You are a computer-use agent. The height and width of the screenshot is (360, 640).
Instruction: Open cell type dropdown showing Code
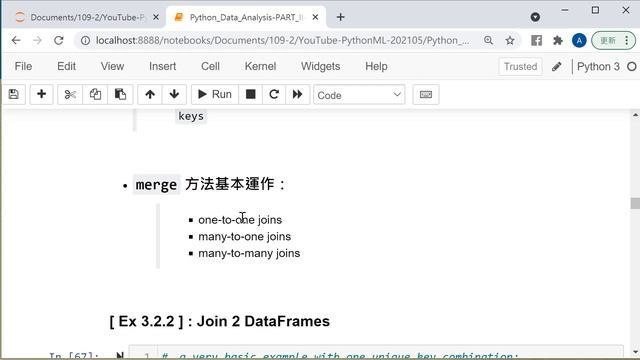click(359, 95)
